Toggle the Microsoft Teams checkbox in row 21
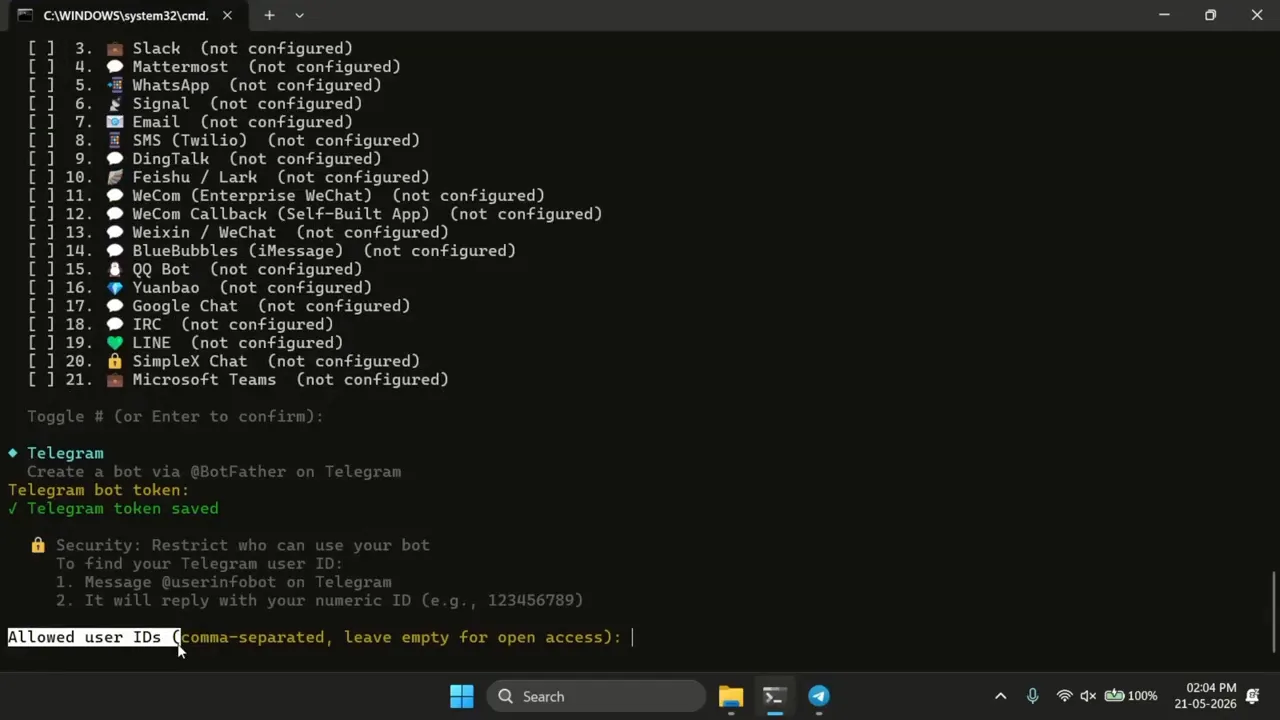This screenshot has height=720, width=1280. click(x=41, y=379)
